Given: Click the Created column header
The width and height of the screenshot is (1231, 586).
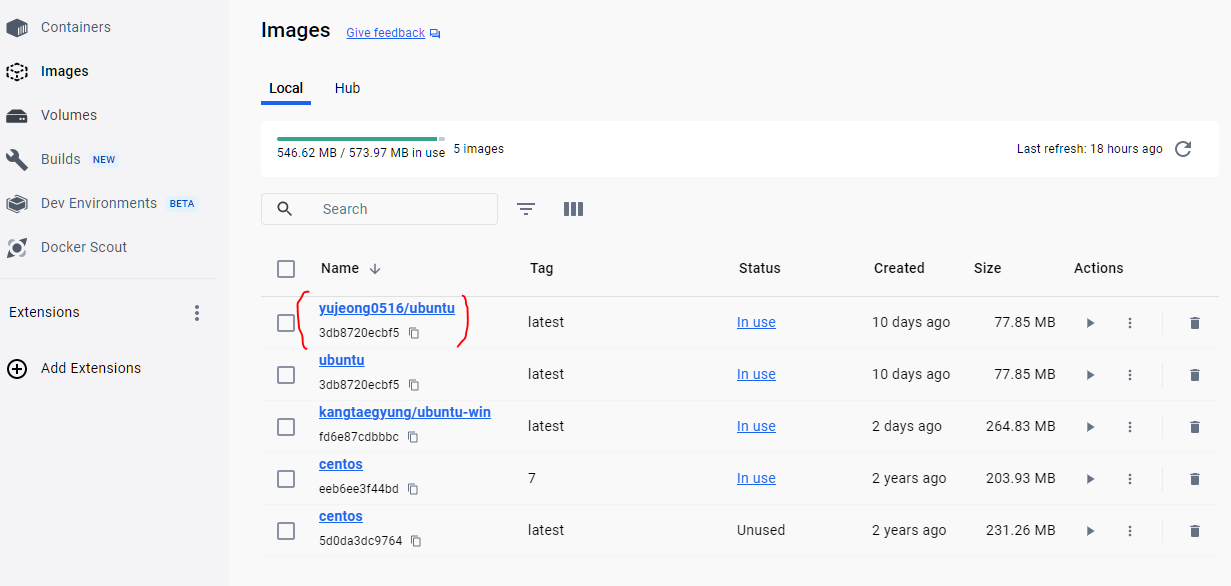Looking at the screenshot, I should click(x=899, y=269).
